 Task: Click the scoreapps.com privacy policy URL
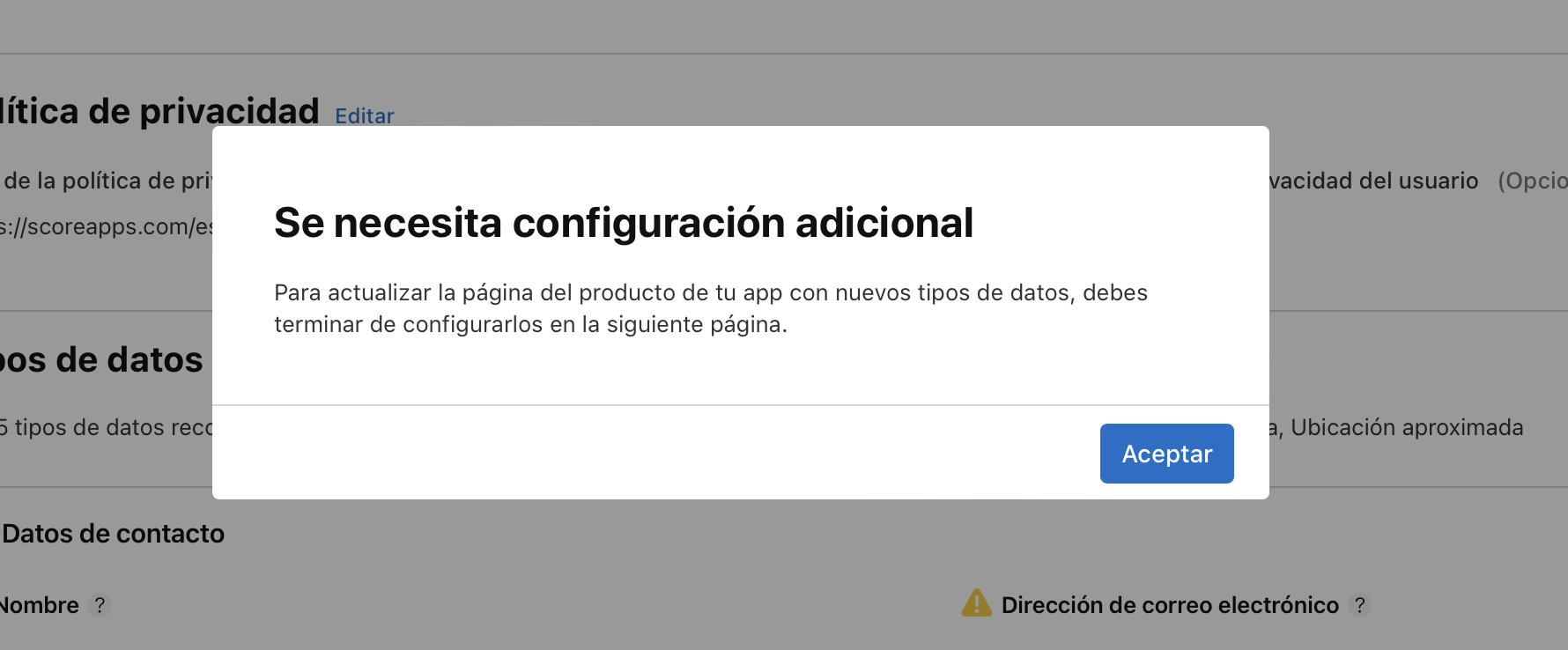pyautogui.click(x=106, y=226)
